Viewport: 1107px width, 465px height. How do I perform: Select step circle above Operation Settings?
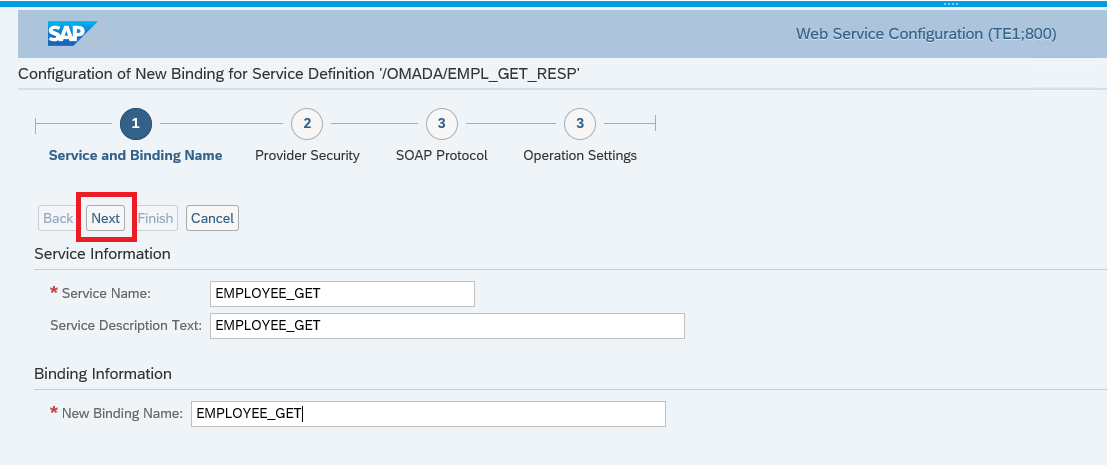pyautogui.click(x=580, y=123)
